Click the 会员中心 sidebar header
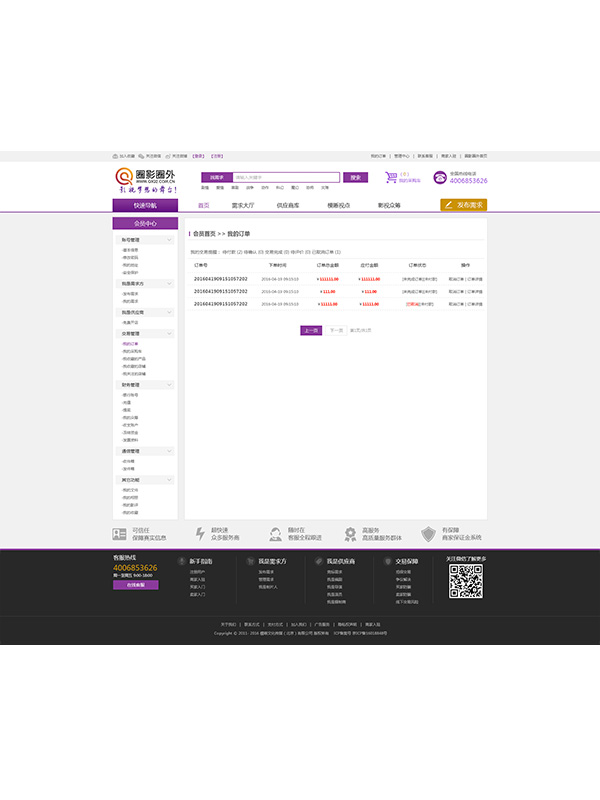 [145, 223]
